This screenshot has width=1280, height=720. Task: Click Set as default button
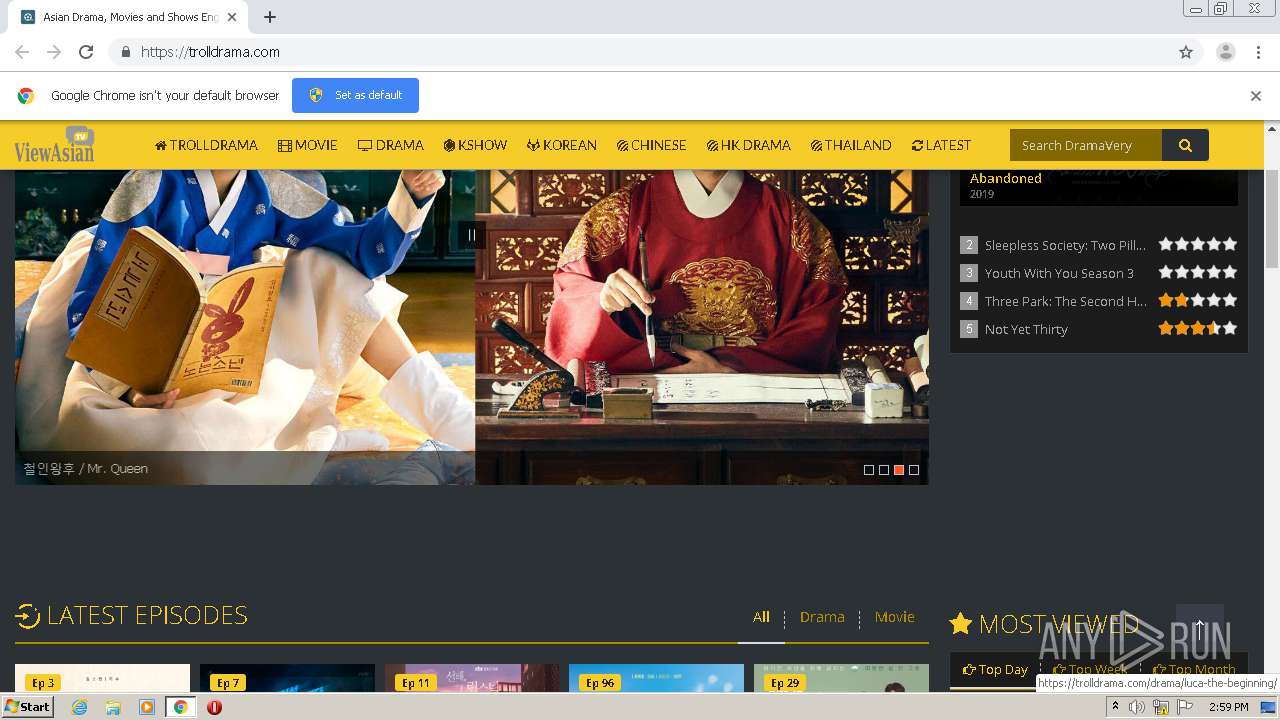click(355, 95)
